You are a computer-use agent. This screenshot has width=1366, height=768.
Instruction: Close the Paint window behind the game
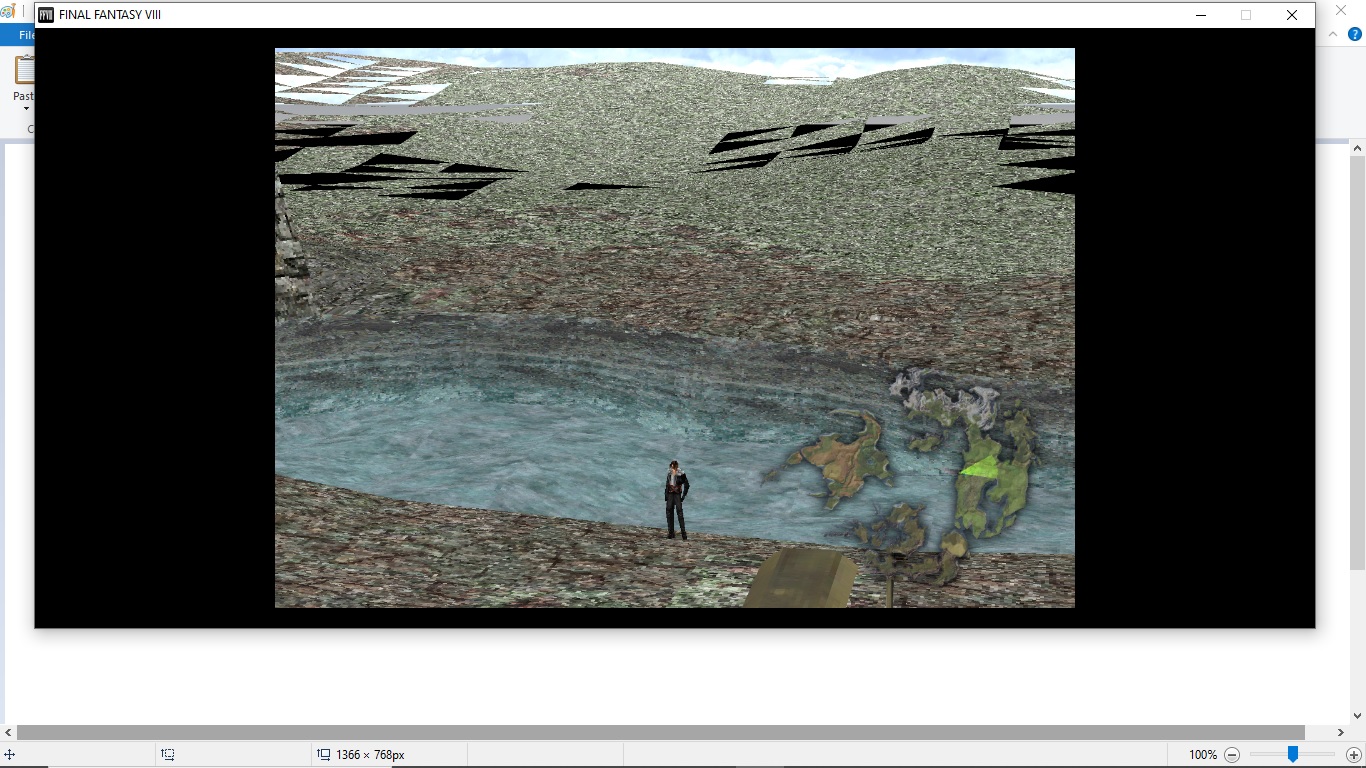pyautogui.click(x=1342, y=11)
